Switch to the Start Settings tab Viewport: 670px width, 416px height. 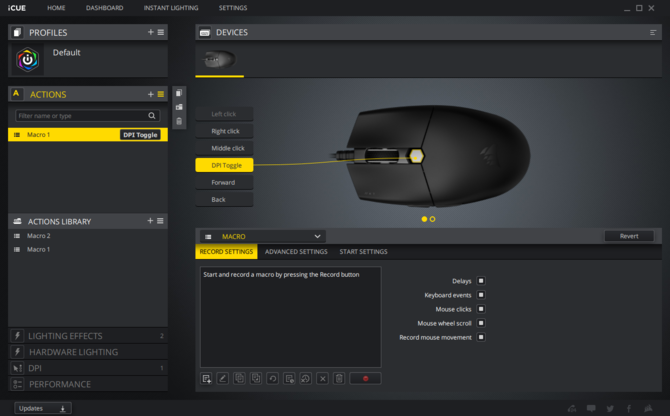[x=364, y=252]
